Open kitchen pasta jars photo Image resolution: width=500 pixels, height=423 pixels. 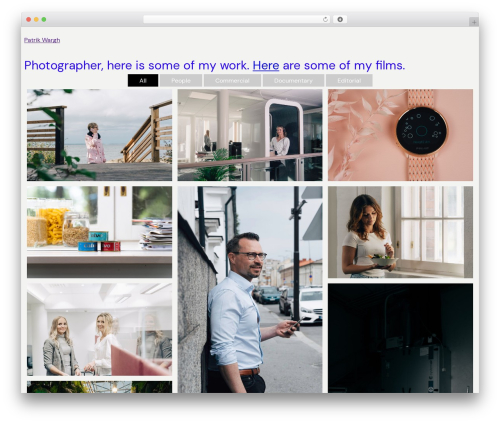tap(99, 232)
